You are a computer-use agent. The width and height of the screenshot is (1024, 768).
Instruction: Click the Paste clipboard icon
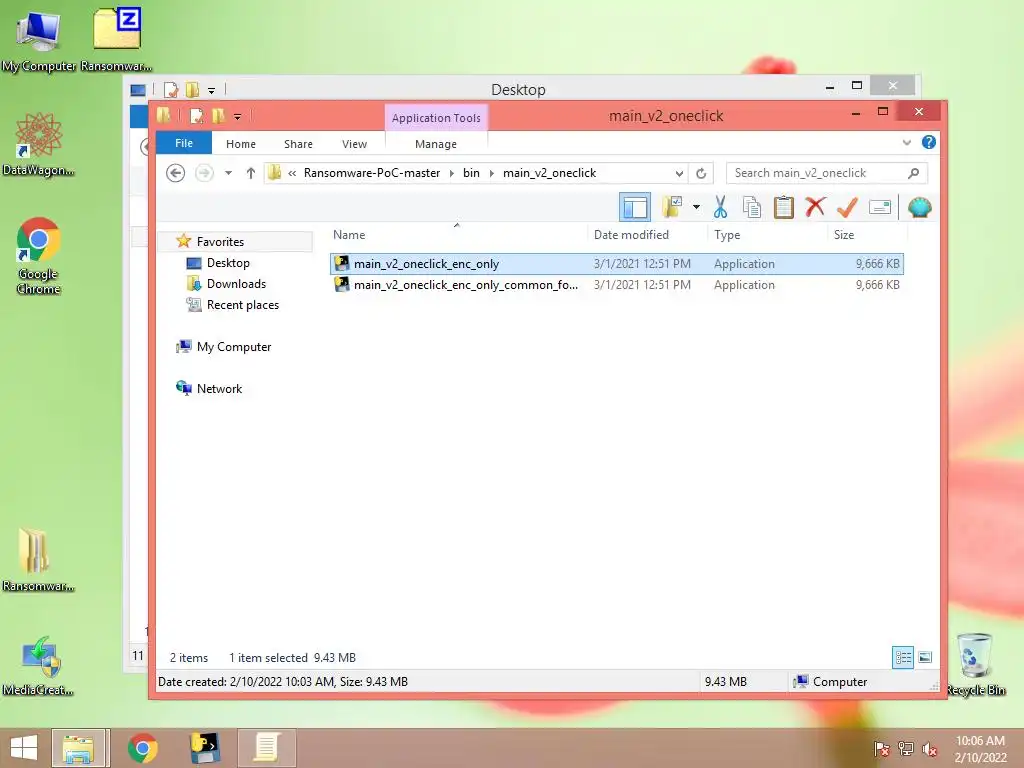(x=784, y=208)
